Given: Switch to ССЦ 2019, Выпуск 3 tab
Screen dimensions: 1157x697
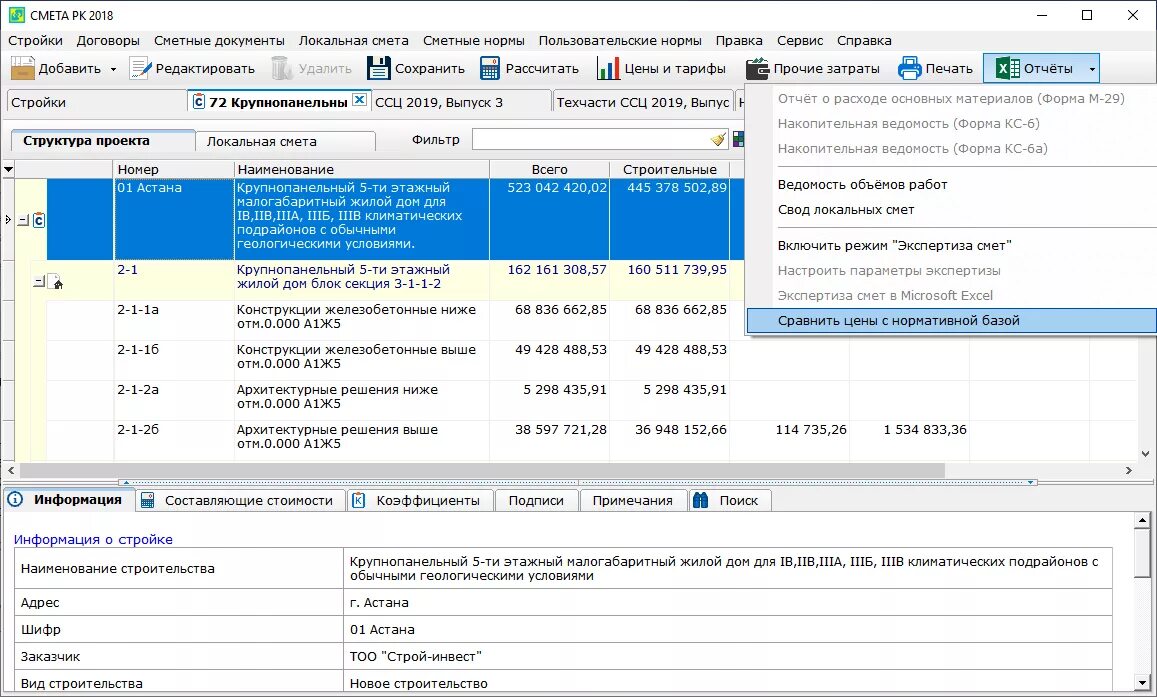Looking at the screenshot, I should pos(460,103).
